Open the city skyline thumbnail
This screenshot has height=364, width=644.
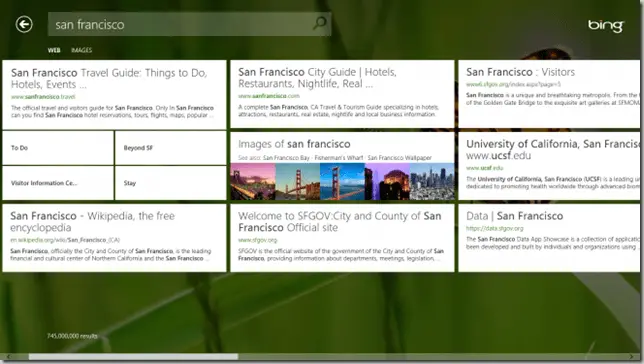click(x=432, y=182)
